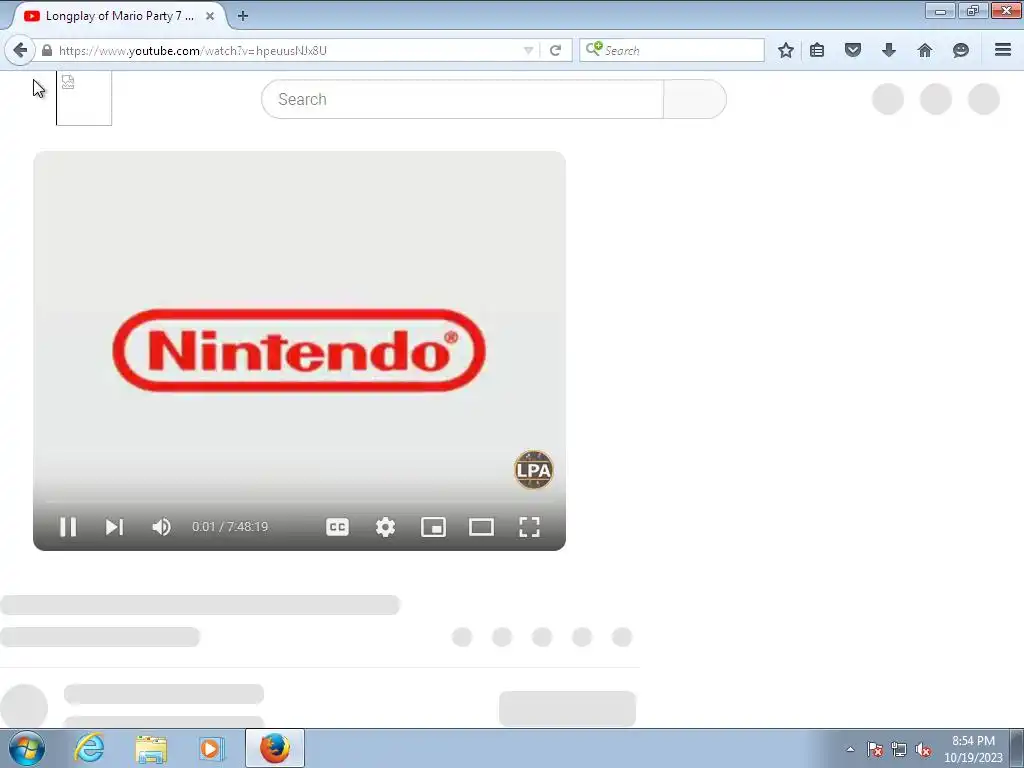Viewport: 1024px width, 768px height.
Task: Select the Longplay of Mario Party 7 tab
Action: [120, 16]
